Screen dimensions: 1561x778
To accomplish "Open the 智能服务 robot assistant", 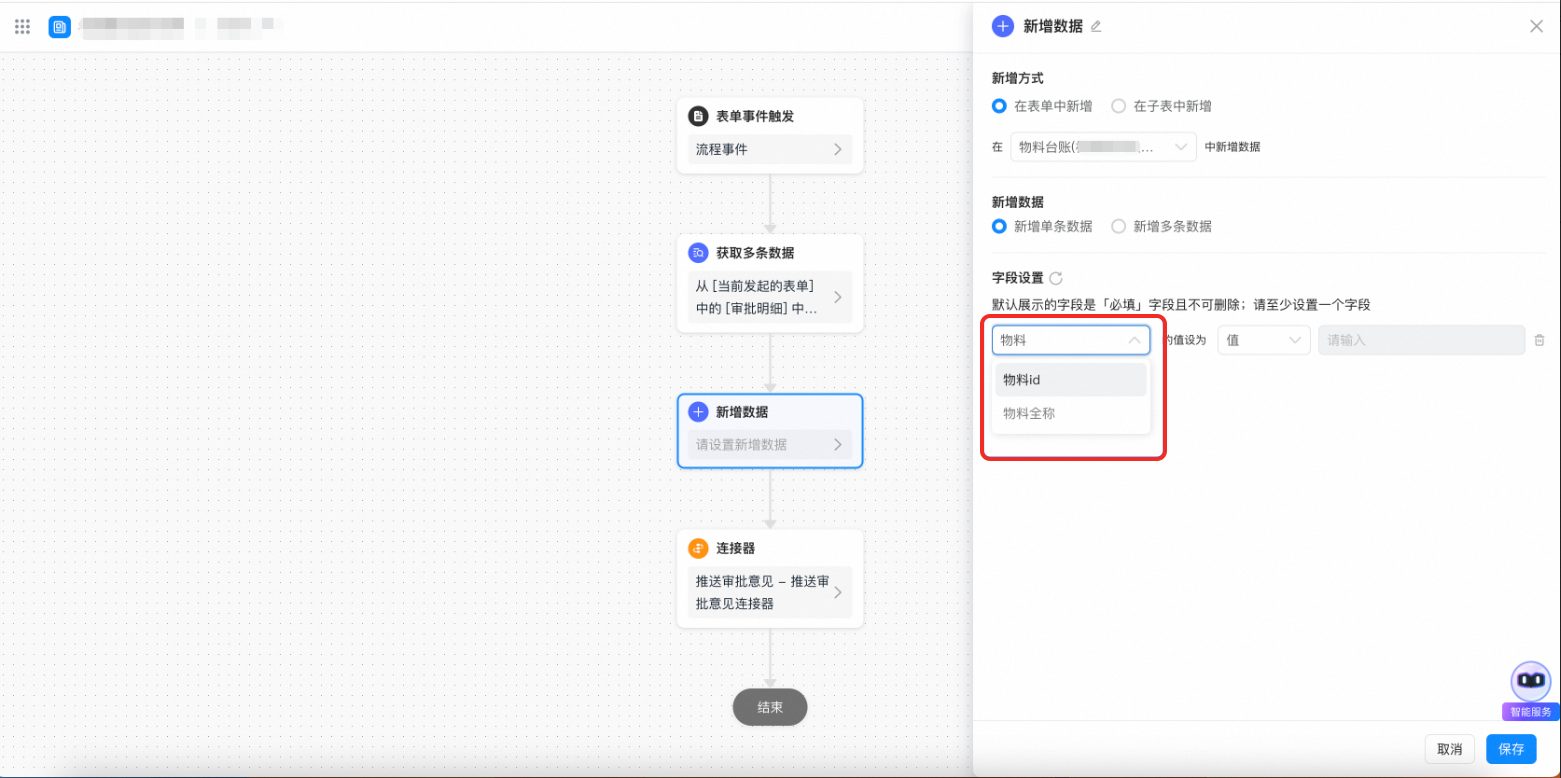I will click(1530, 683).
